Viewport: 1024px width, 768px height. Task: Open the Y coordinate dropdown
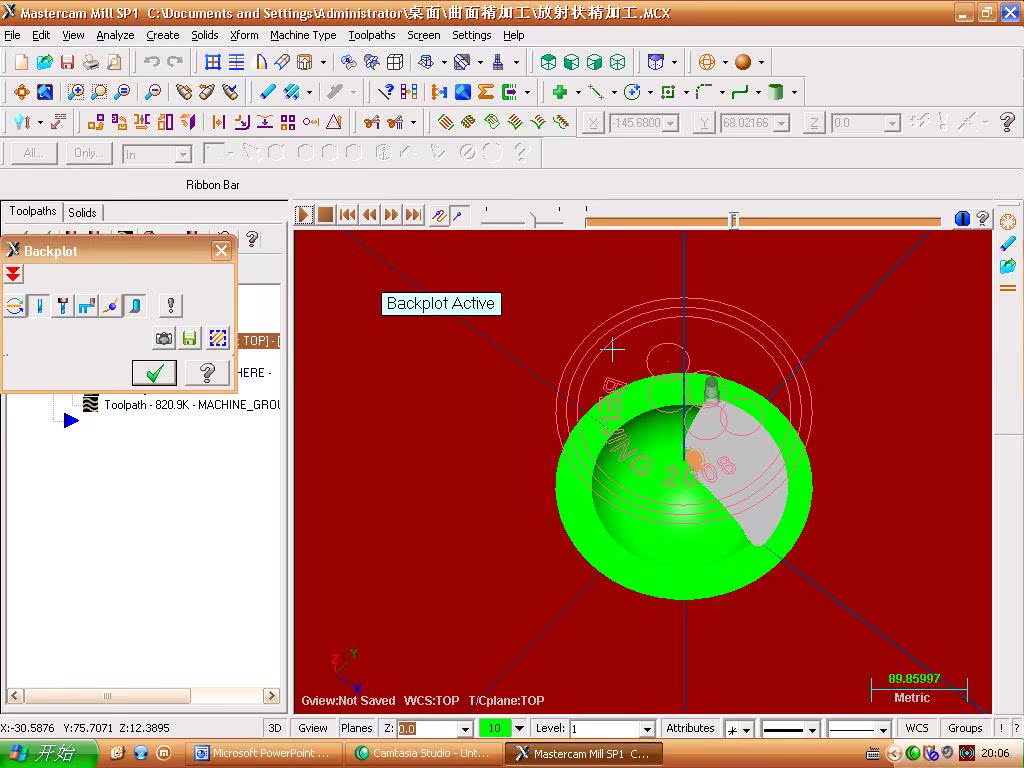[782, 123]
